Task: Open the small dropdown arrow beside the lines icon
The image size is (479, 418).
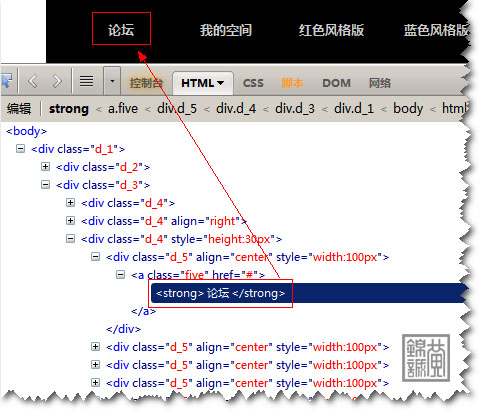Action: (112, 81)
